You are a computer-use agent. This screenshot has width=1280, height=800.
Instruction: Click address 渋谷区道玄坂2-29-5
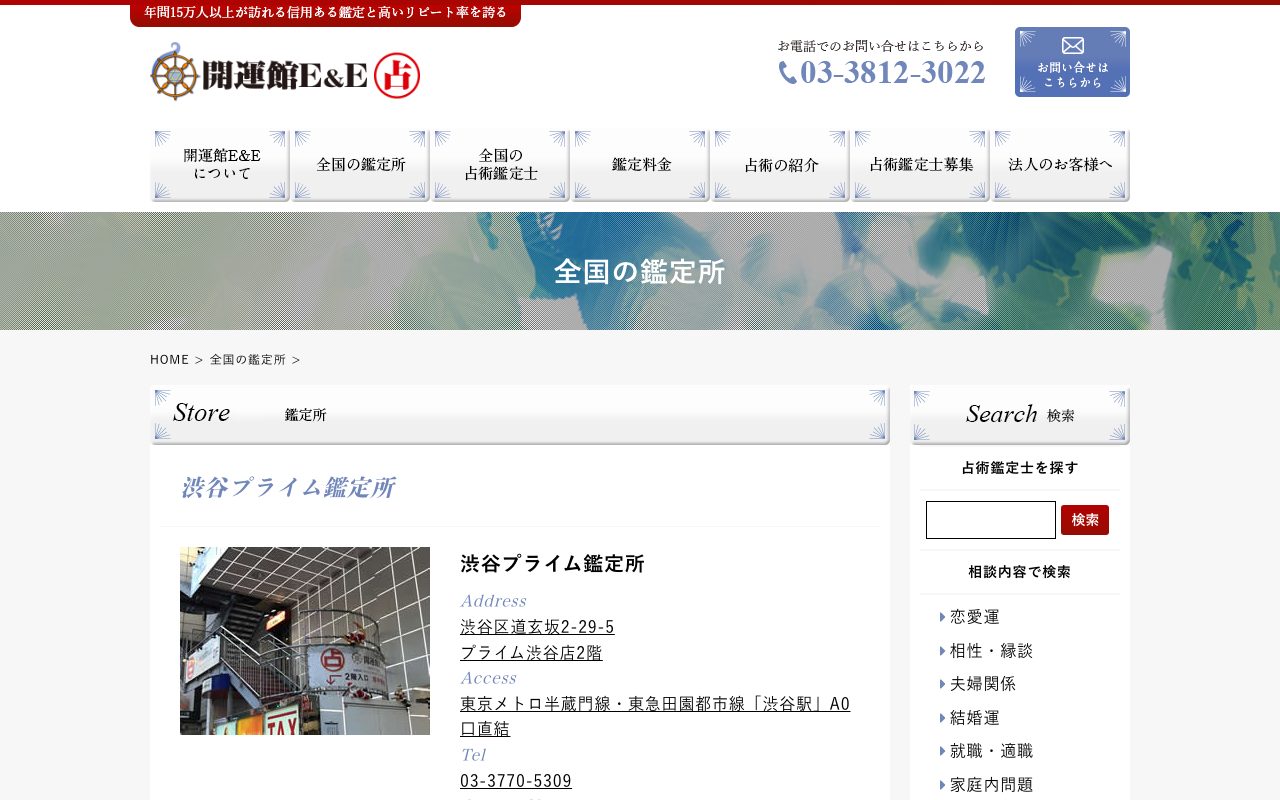pos(537,627)
